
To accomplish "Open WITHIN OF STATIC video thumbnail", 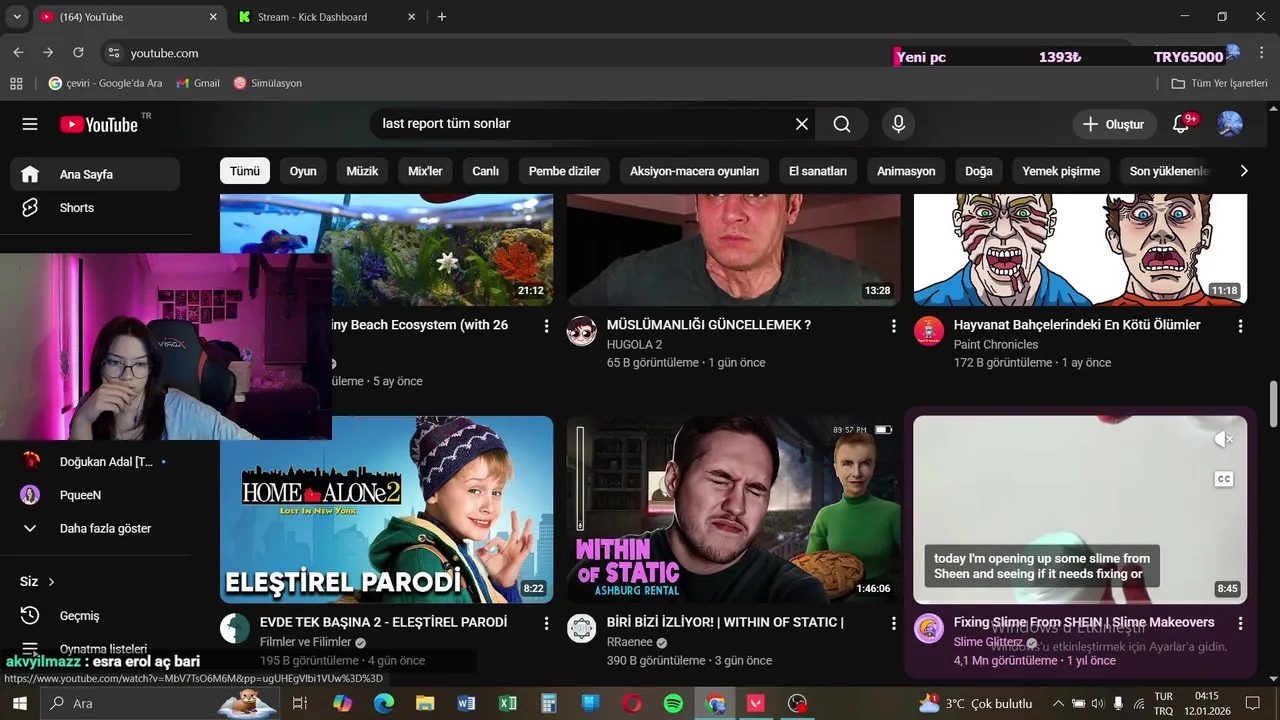I will click(x=733, y=509).
